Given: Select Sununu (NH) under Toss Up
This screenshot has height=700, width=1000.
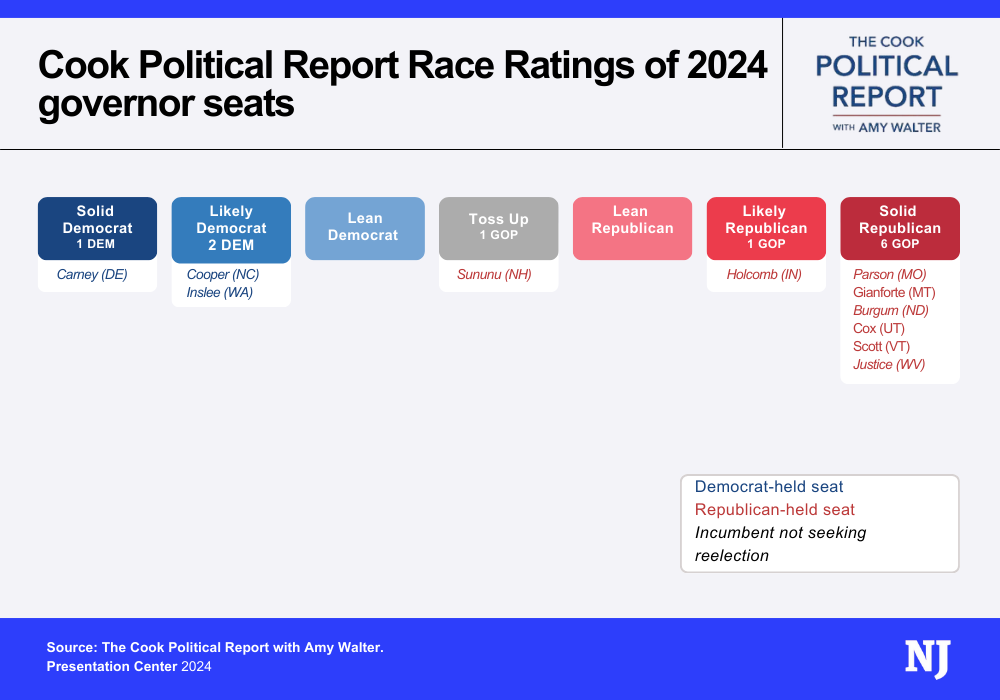Looking at the screenshot, I should [494, 275].
